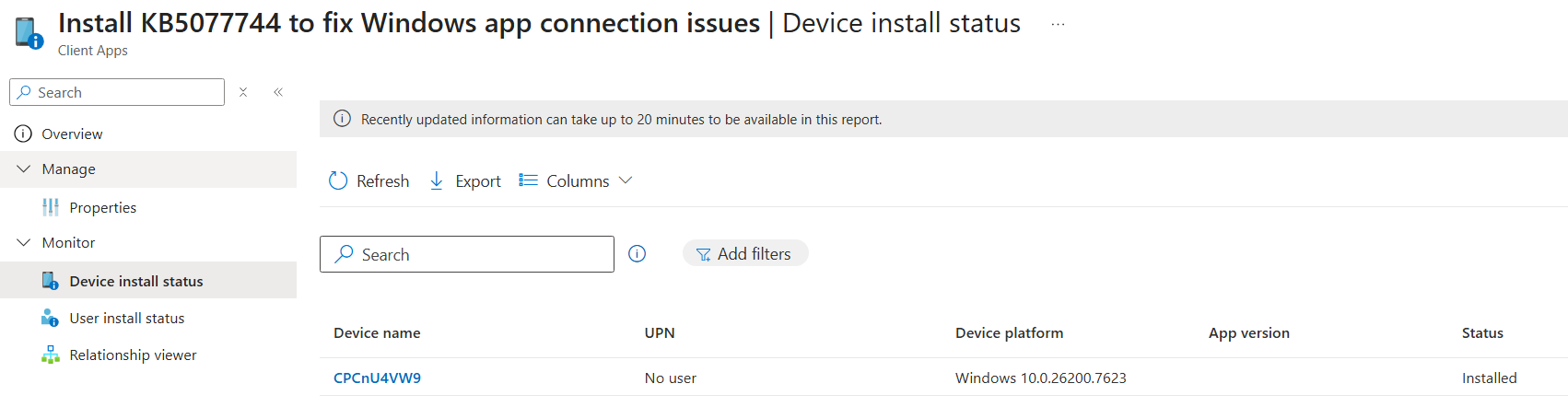The width and height of the screenshot is (1568, 407).
Task: Collapse the sidebar with the double chevron
Action: click(278, 92)
